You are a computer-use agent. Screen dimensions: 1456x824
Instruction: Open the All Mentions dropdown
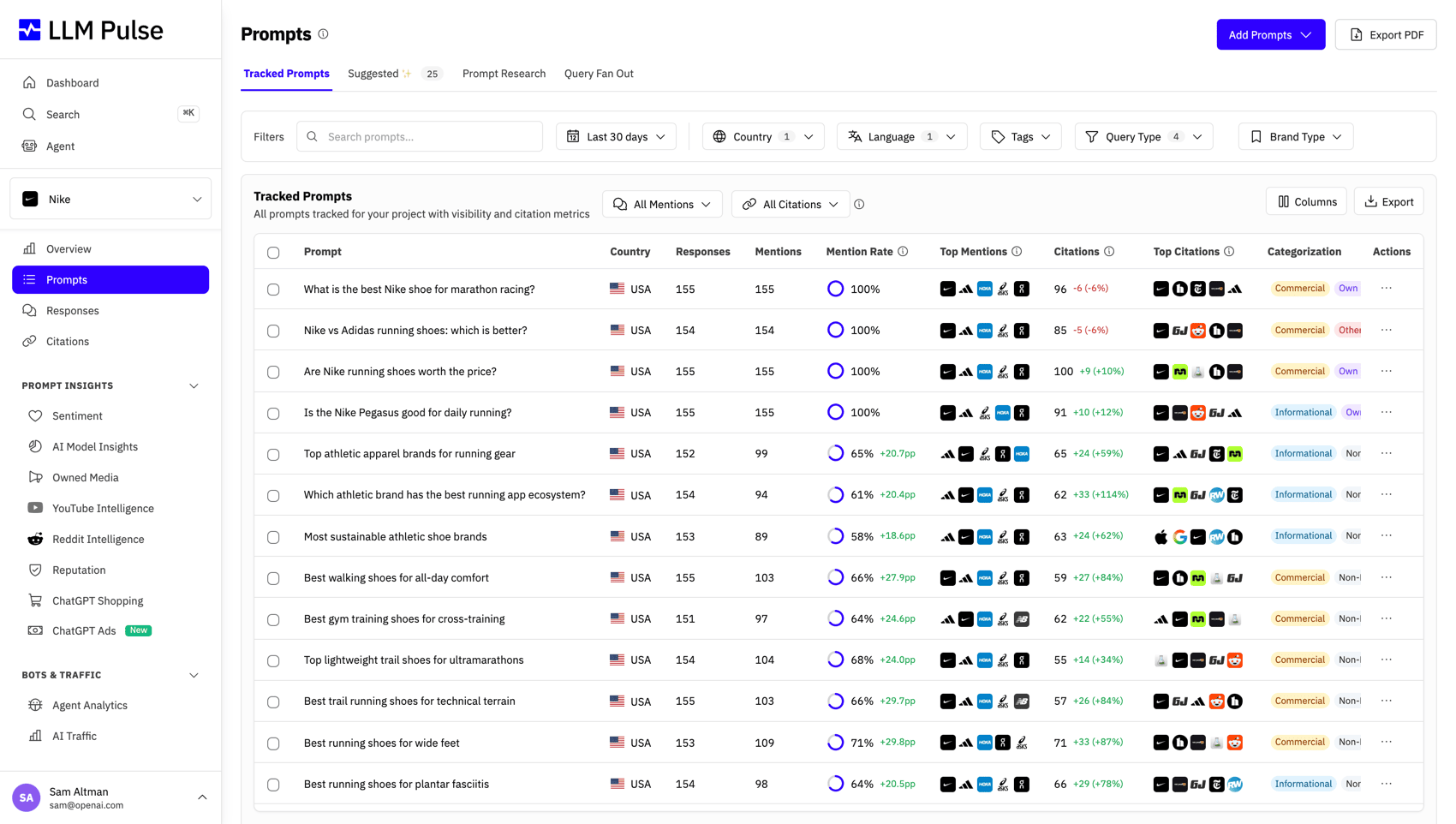(x=662, y=204)
